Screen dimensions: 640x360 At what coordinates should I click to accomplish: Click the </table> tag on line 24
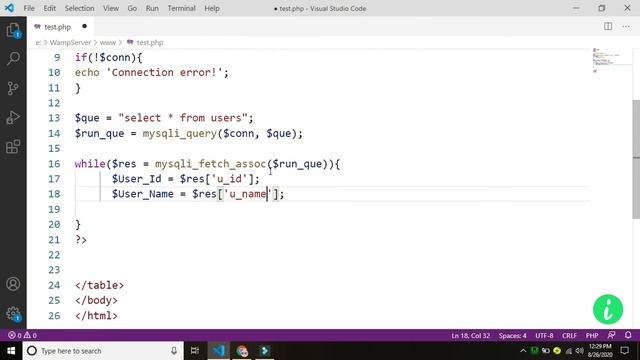tap(99, 285)
